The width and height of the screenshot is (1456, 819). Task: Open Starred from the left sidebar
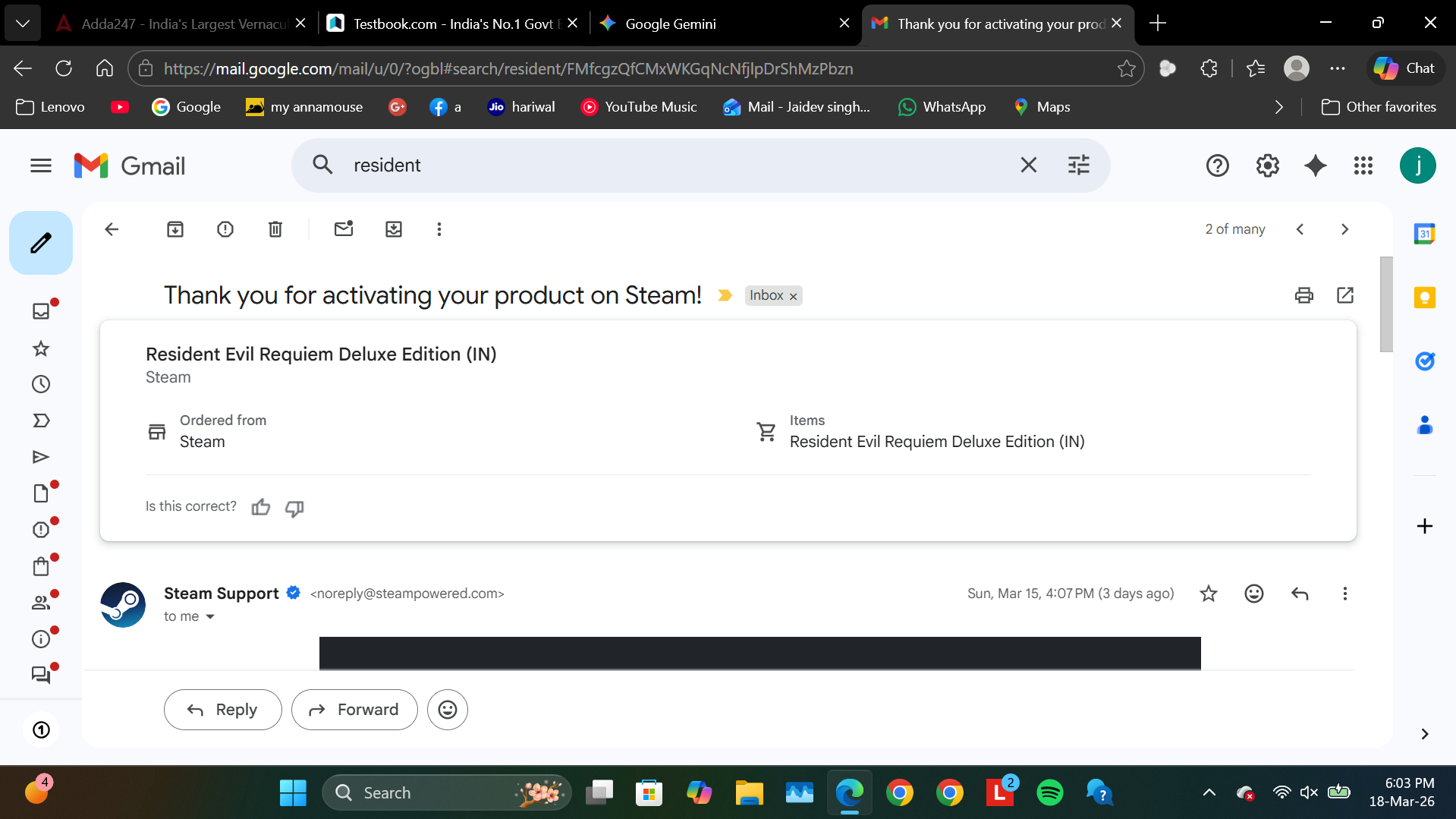[x=41, y=348]
